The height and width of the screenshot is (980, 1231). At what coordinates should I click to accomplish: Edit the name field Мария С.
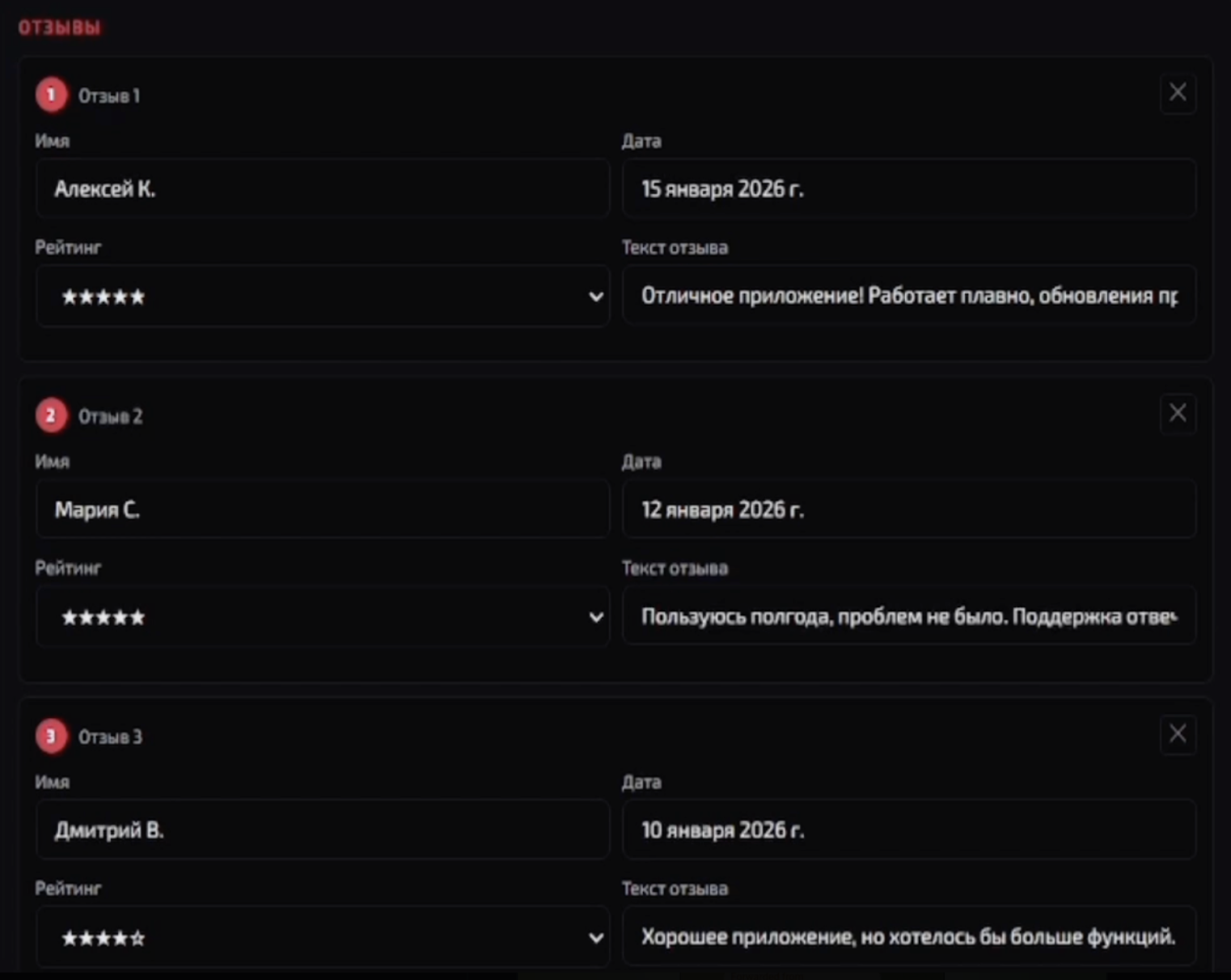tap(322, 509)
